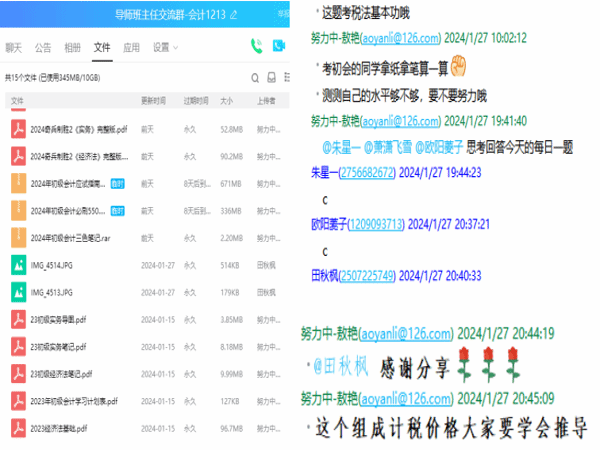Sort files by 更新时间 column

click(152, 101)
